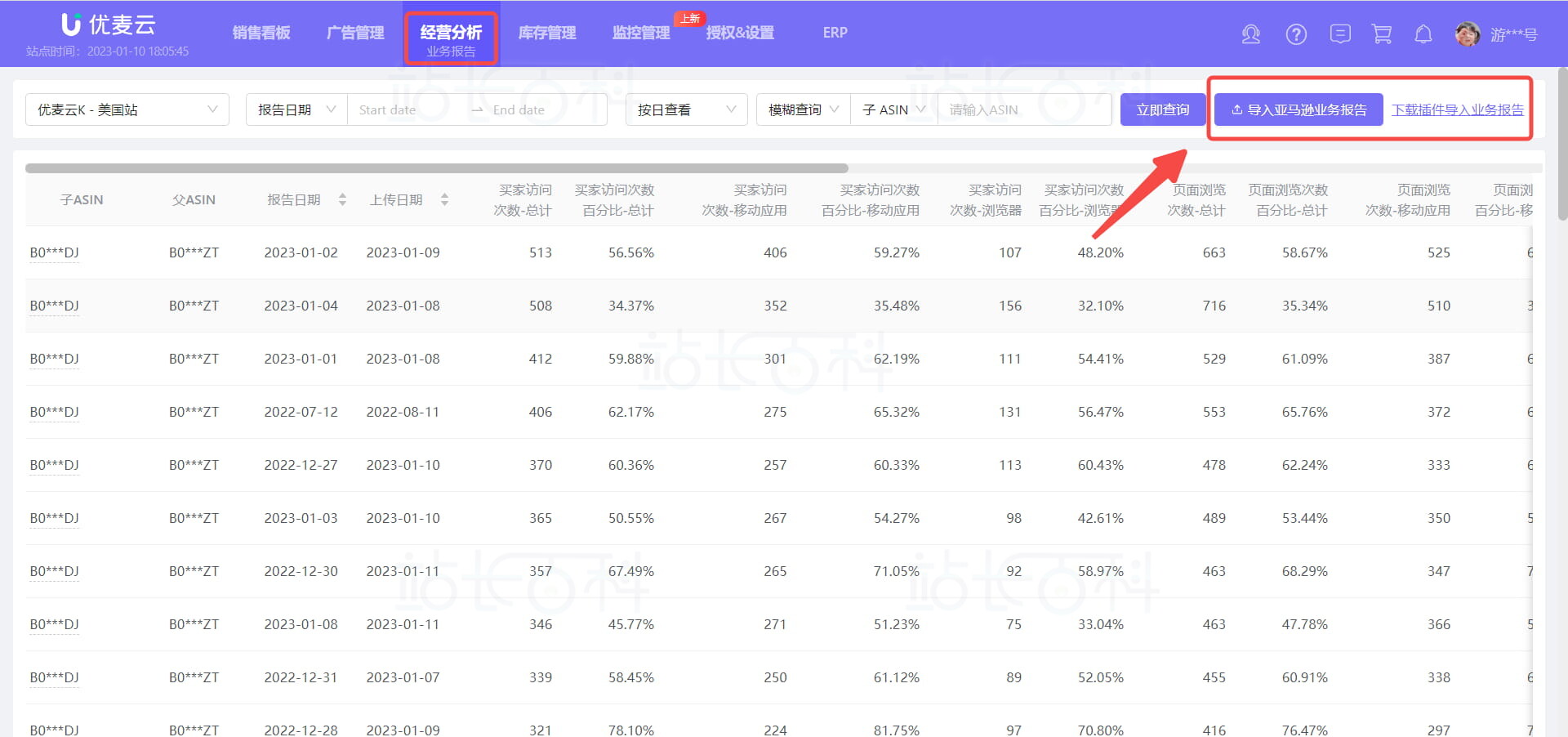Open the notification bell
Viewport: 1568px width, 737px height.
click(x=1423, y=34)
